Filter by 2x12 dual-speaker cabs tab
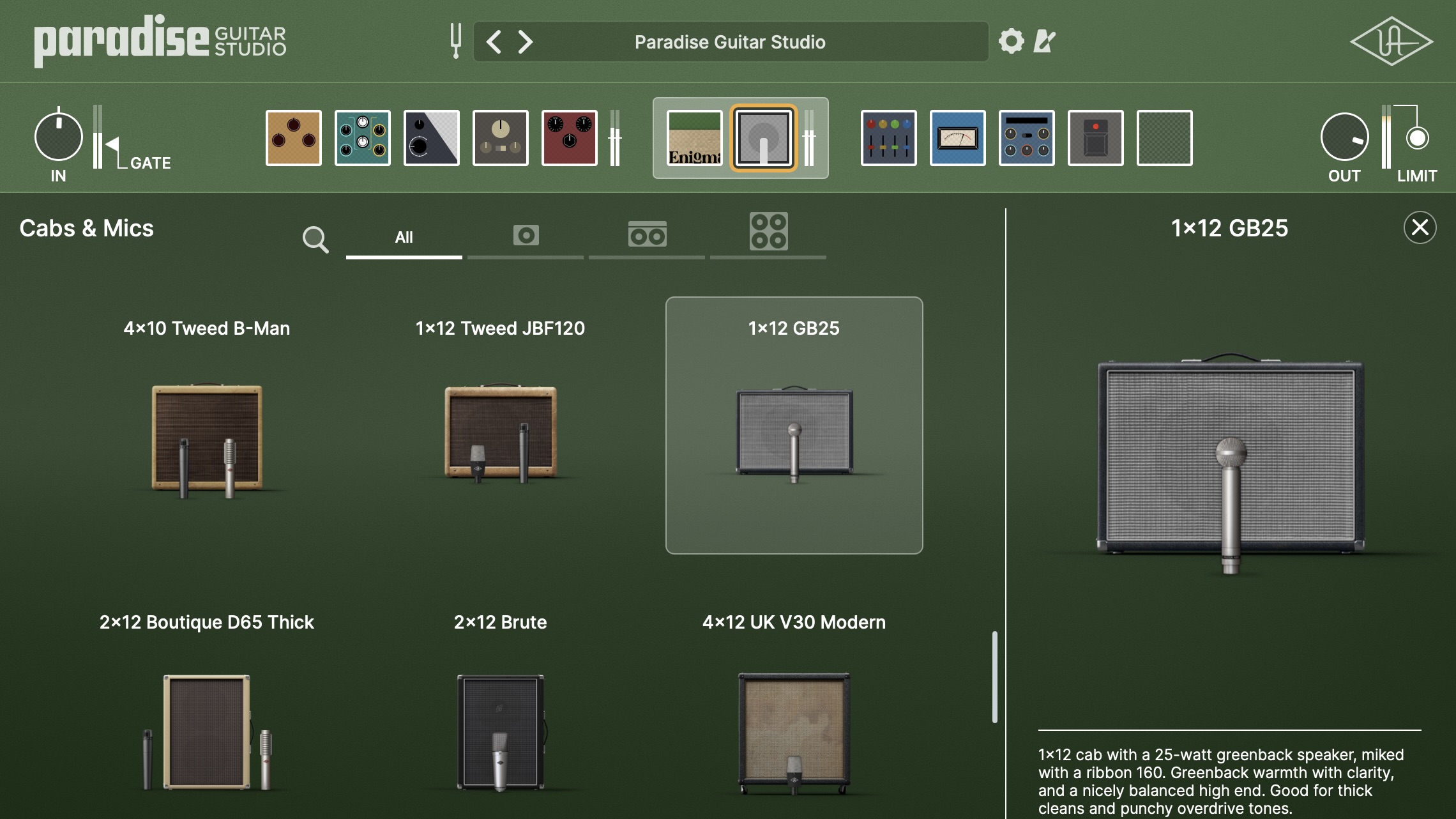 point(647,235)
